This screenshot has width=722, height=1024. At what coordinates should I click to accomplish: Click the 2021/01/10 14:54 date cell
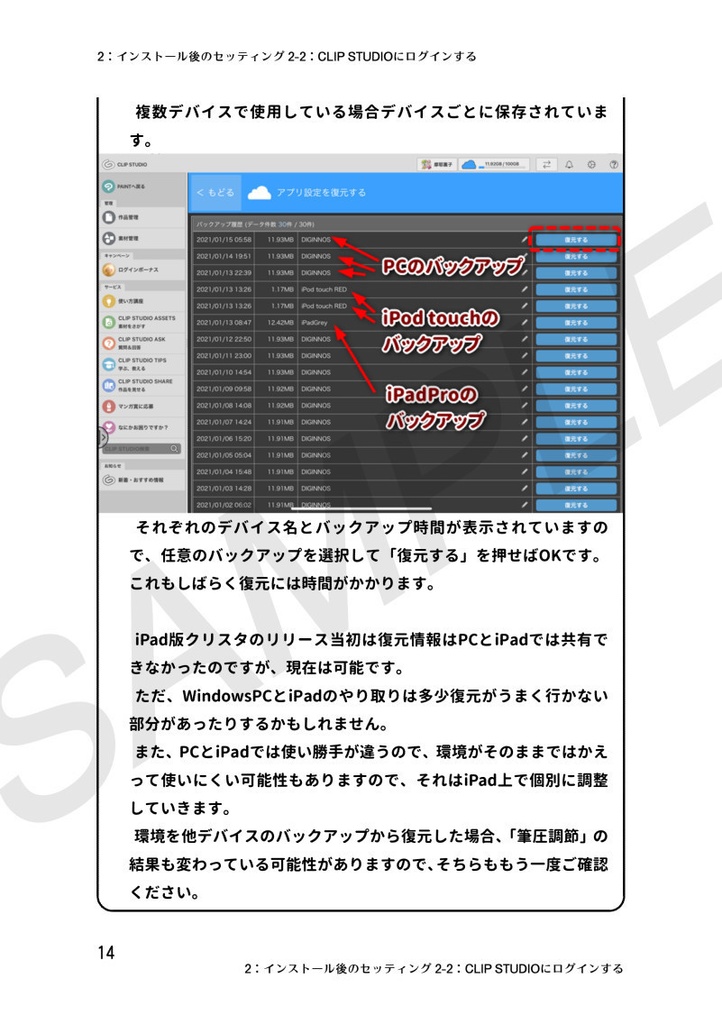pos(224,372)
